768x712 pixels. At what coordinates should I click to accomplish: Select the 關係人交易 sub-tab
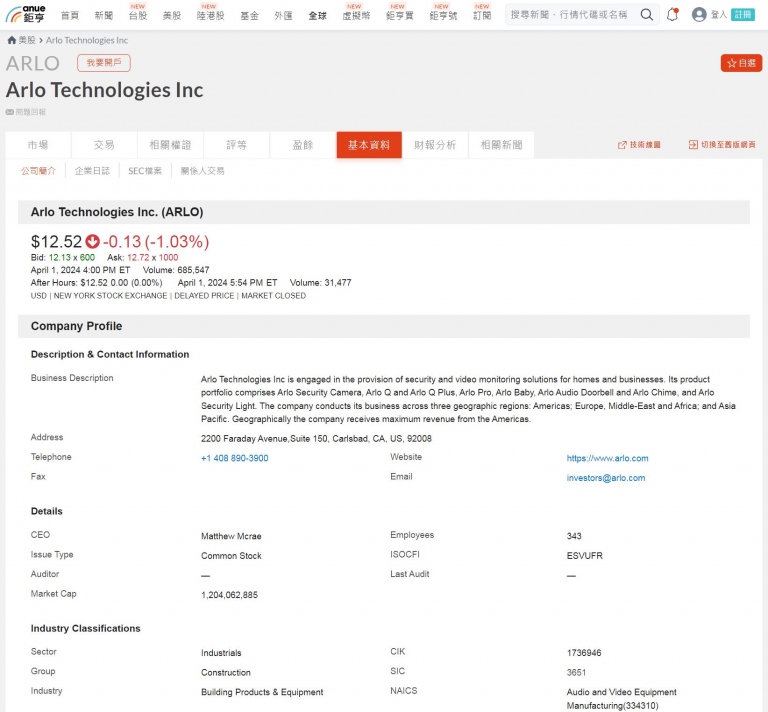202,171
